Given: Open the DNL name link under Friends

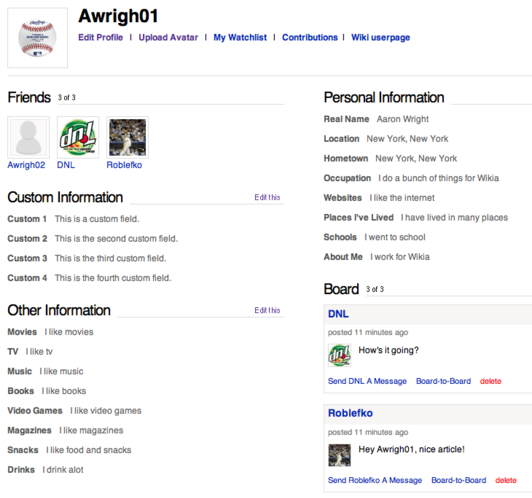Looking at the screenshot, I should 66,165.
